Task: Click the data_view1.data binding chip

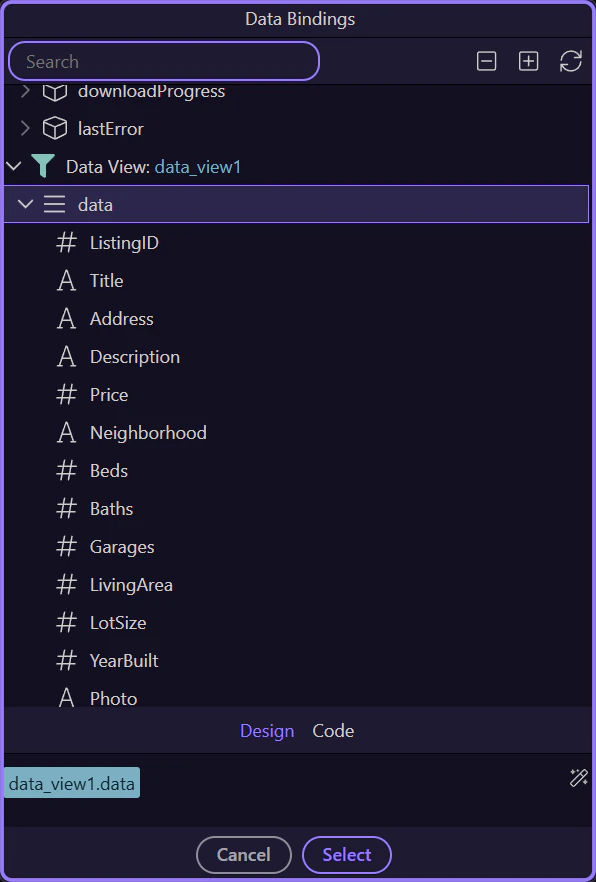Action: tap(70, 783)
